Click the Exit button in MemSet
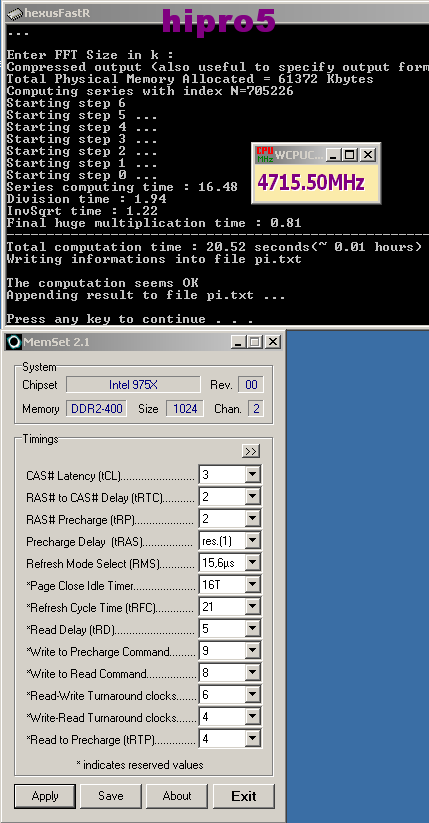Screen dimensions: 429x823 click(x=244, y=796)
